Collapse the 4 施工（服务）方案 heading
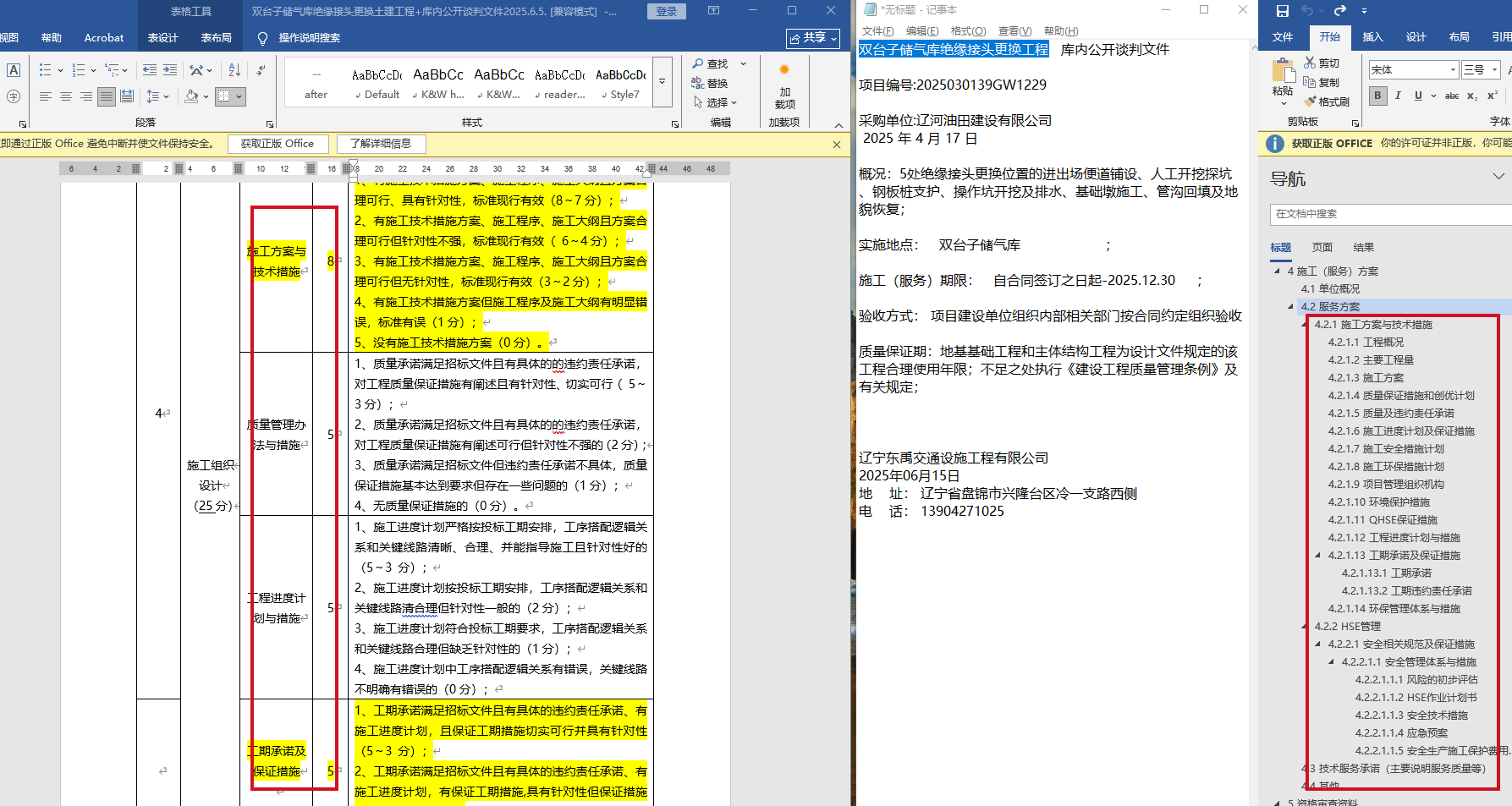Screen dimensions: 1512x806 tap(1277, 271)
